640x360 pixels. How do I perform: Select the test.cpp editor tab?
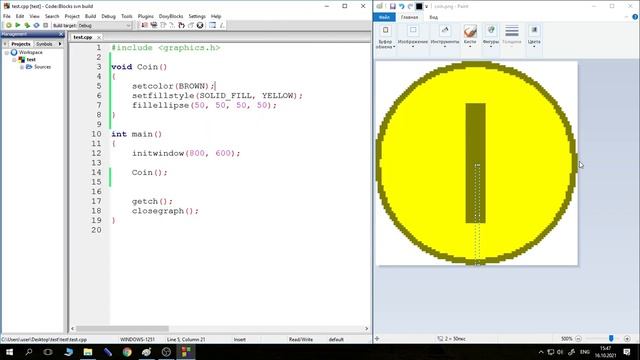(x=83, y=37)
